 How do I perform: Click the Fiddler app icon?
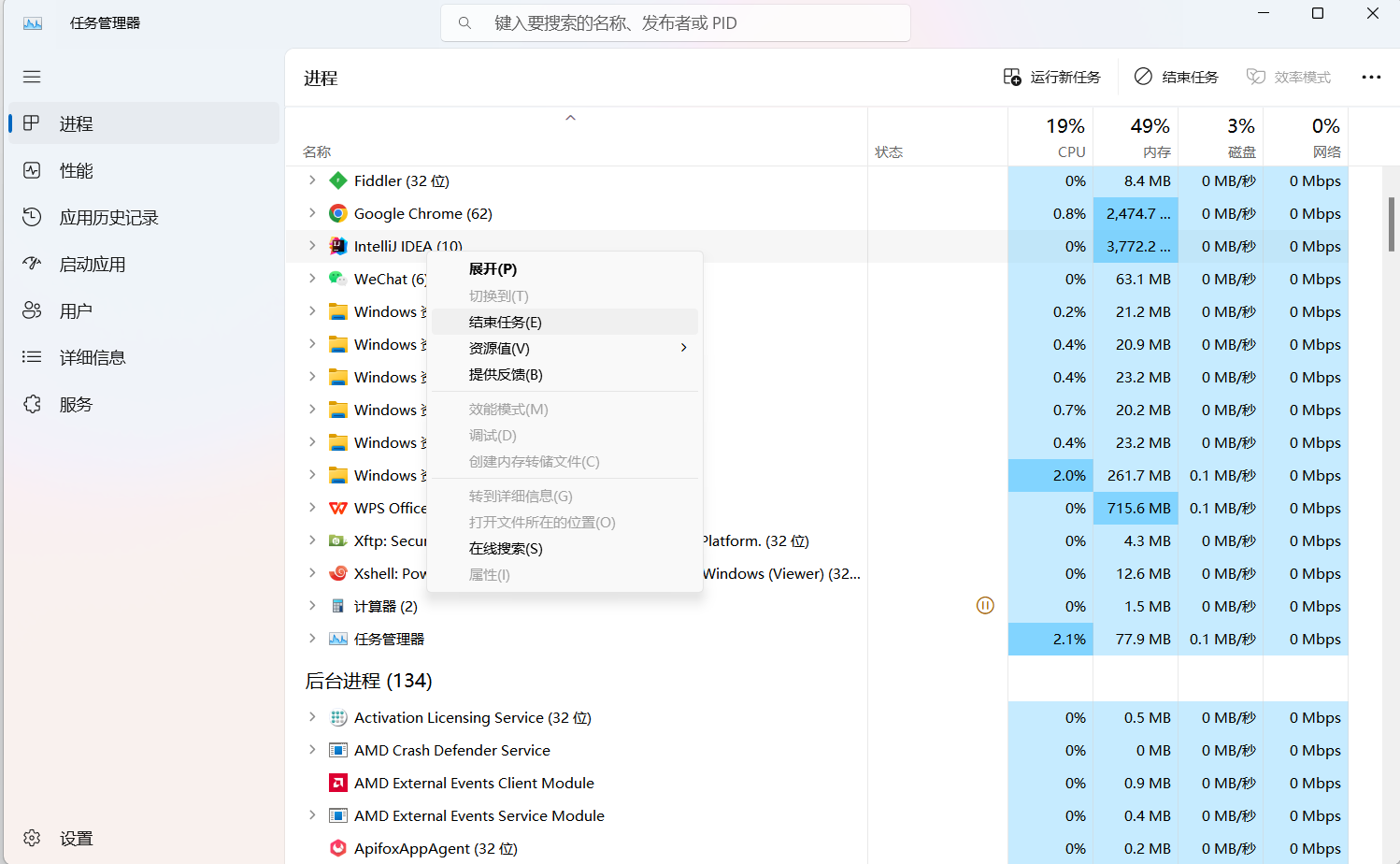(338, 180)
